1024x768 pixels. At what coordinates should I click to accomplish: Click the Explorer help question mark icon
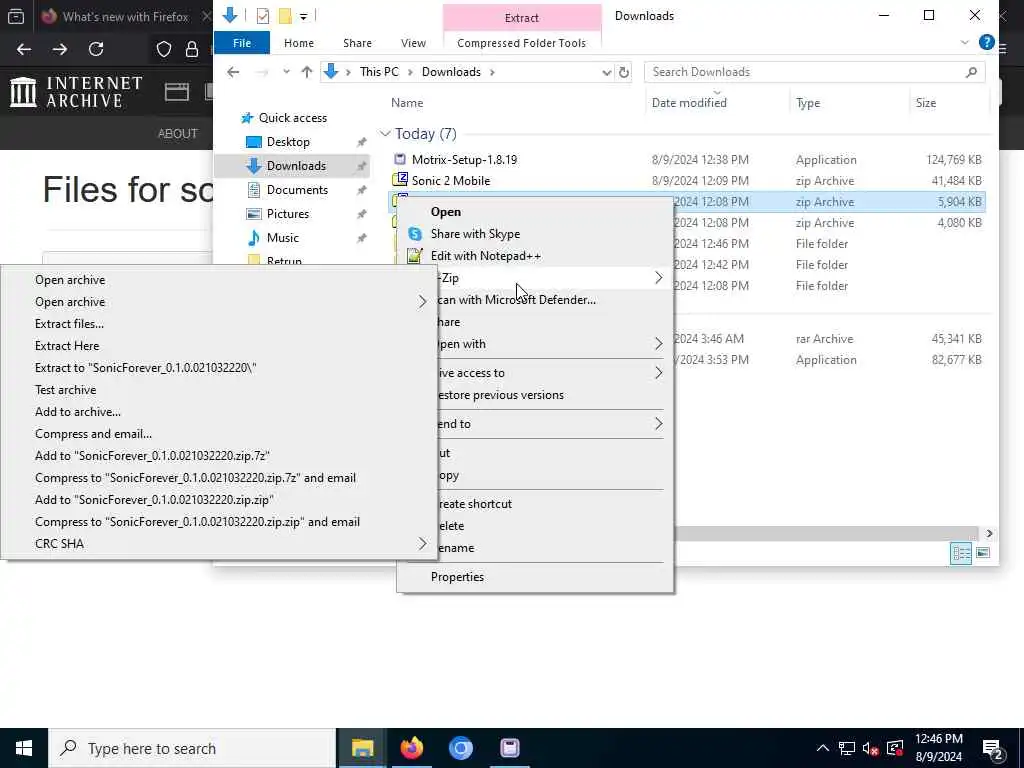987,42
